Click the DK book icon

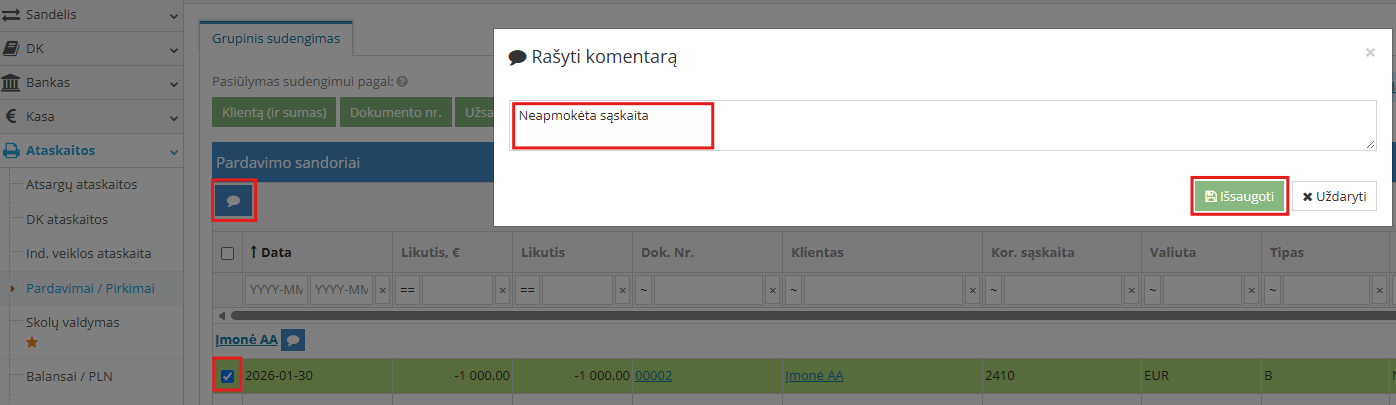11,48
